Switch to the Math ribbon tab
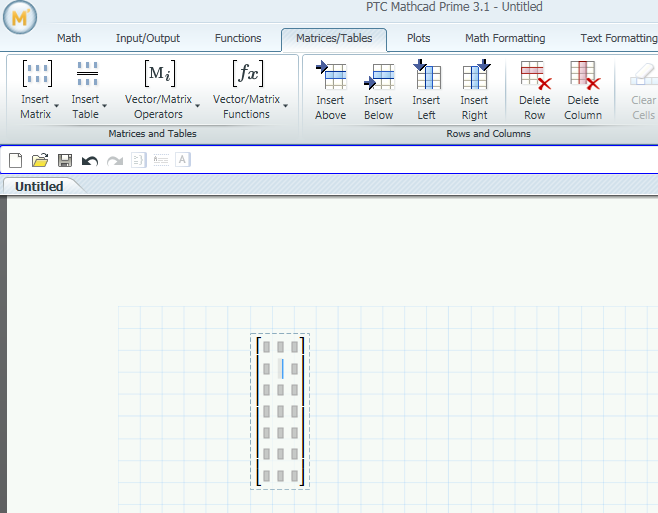The height and width of the screenshot is (513, 658). 69,38
